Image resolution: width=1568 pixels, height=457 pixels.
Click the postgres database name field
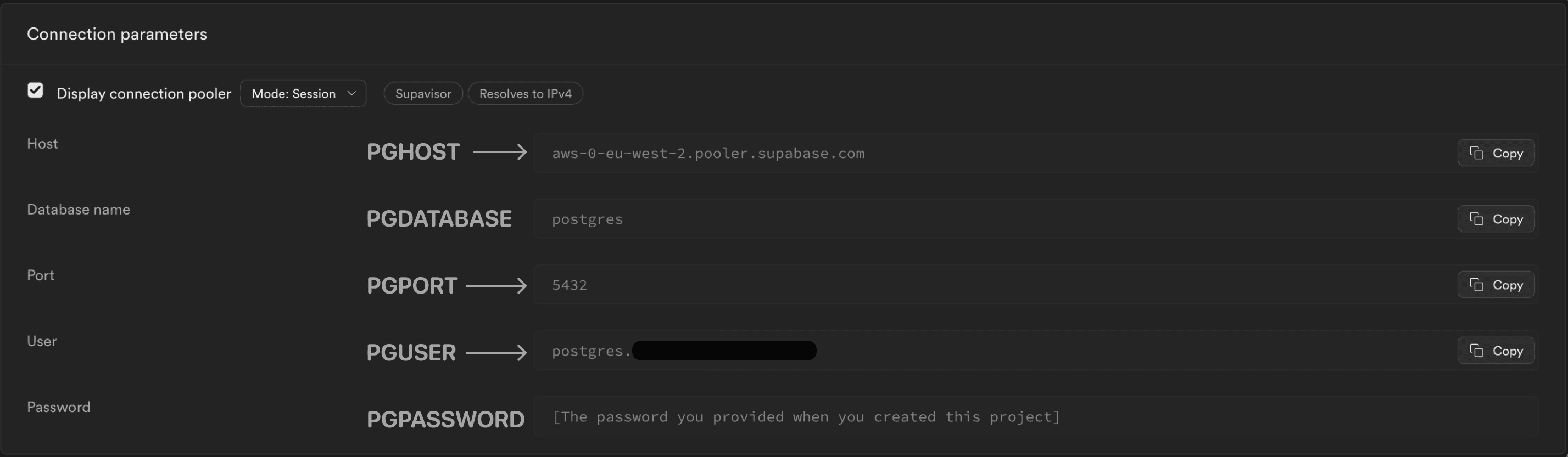coord(852,219)
